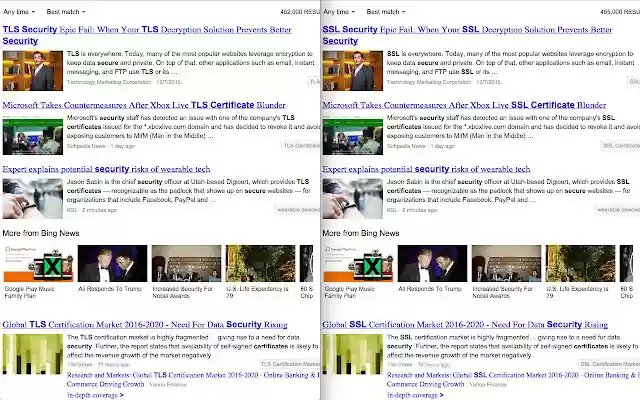Open the Google Play Music Family Plan tile in the right pane

358,272
